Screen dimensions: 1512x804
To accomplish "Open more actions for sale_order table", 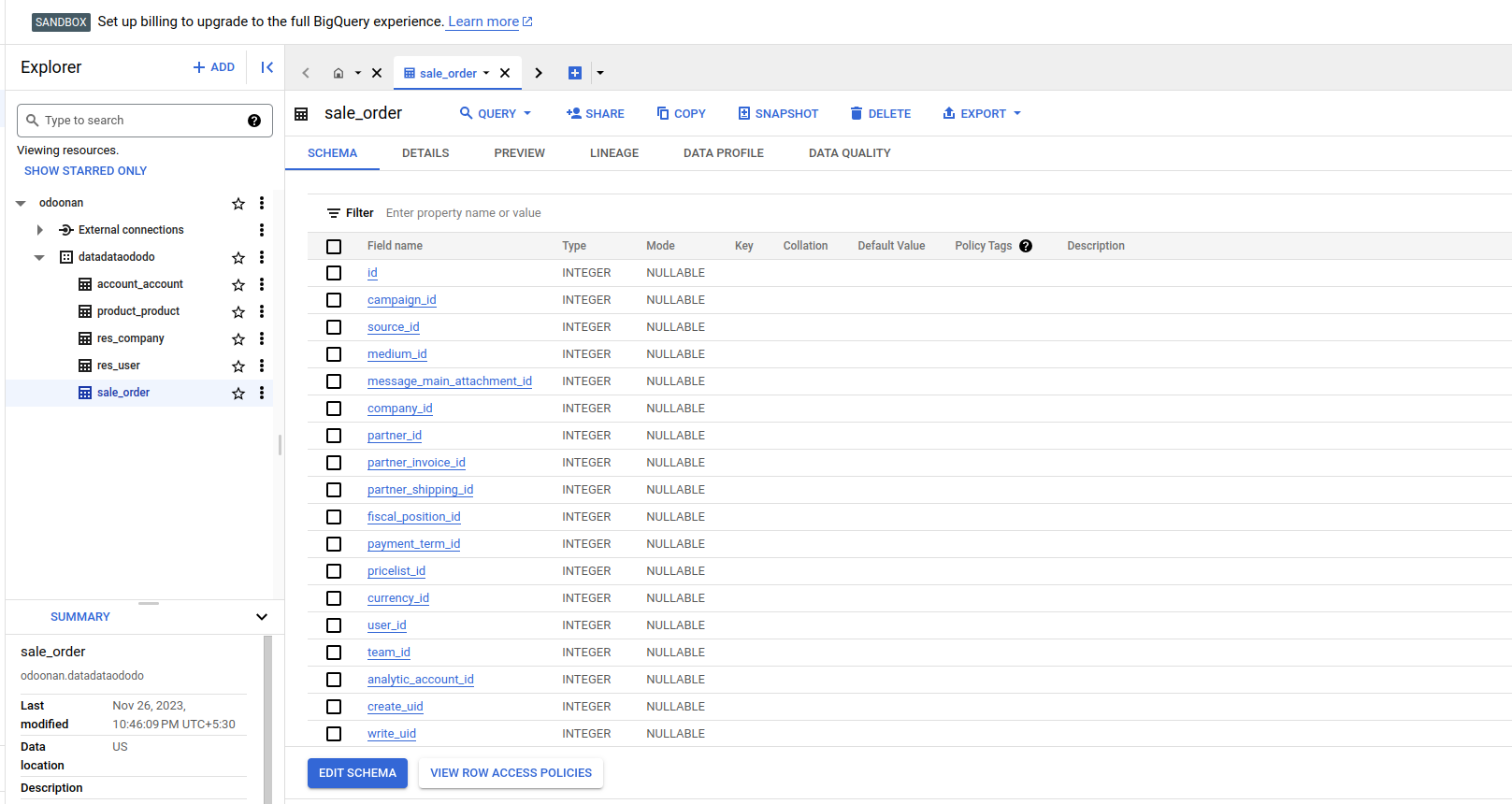I will click(262, 393).
